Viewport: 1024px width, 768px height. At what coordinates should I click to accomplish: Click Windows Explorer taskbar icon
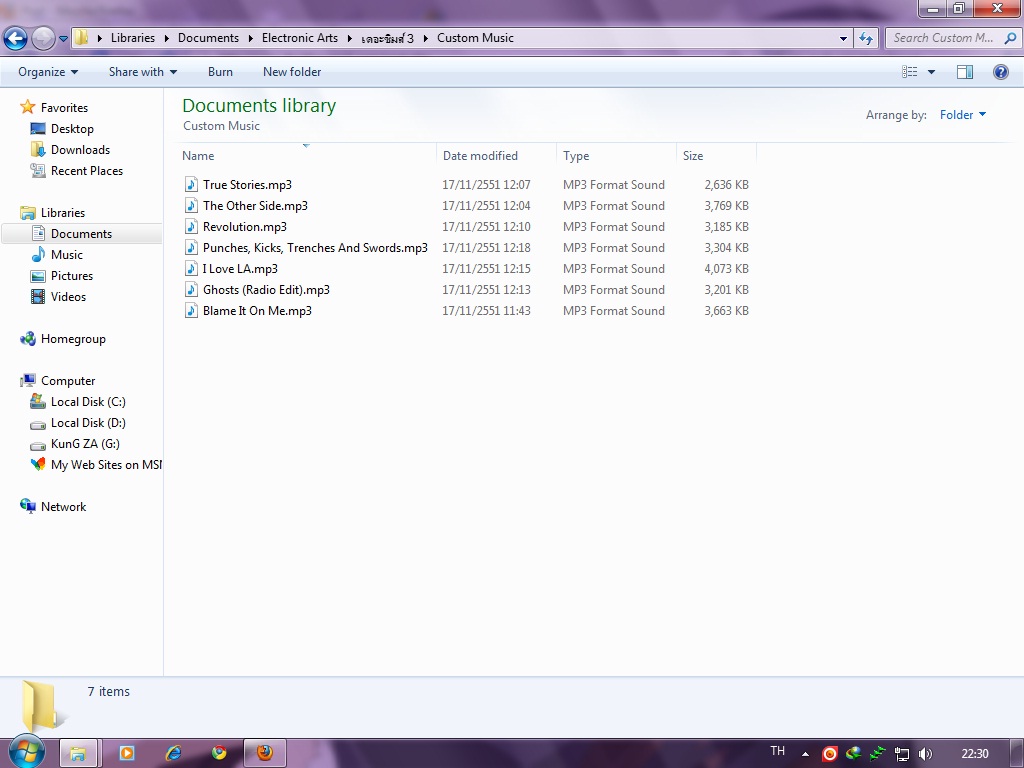tap(78, 754)
